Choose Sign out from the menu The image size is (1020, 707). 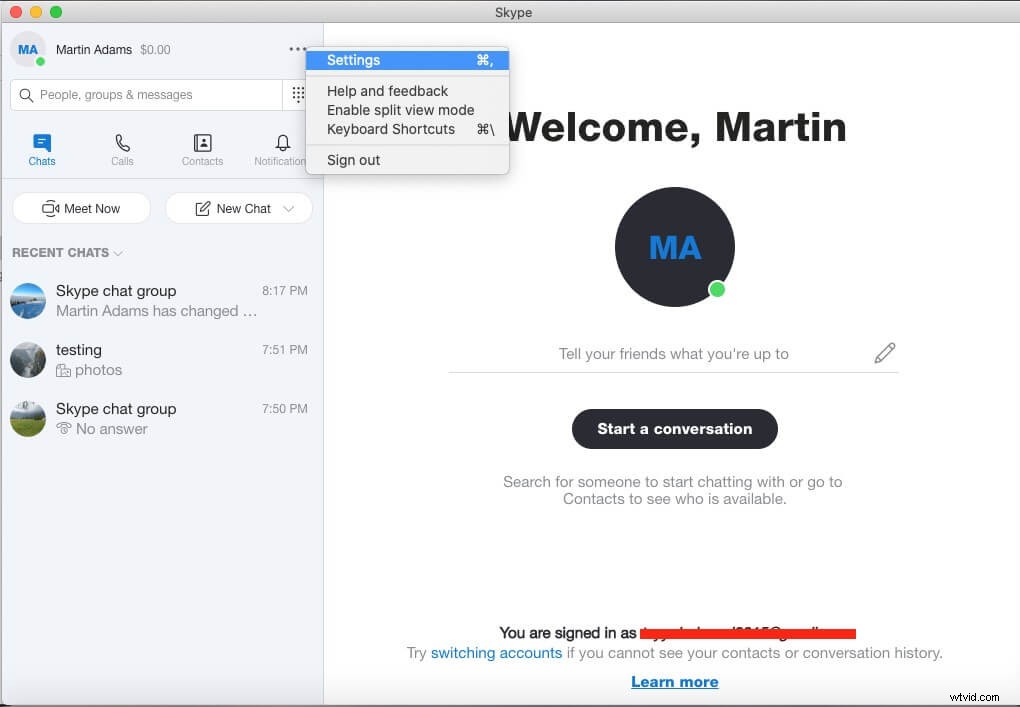pos(353,160)
